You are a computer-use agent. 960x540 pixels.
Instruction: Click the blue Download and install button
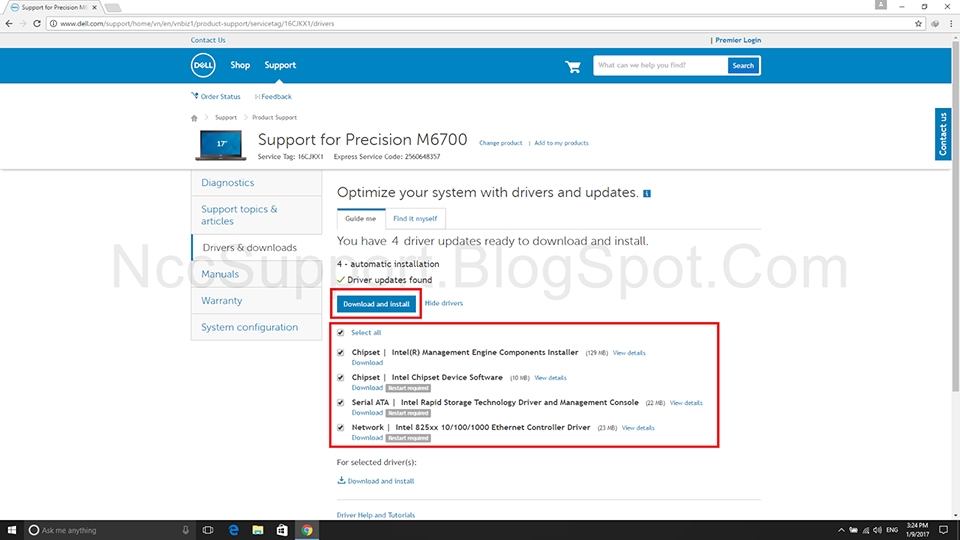[376, 304]
